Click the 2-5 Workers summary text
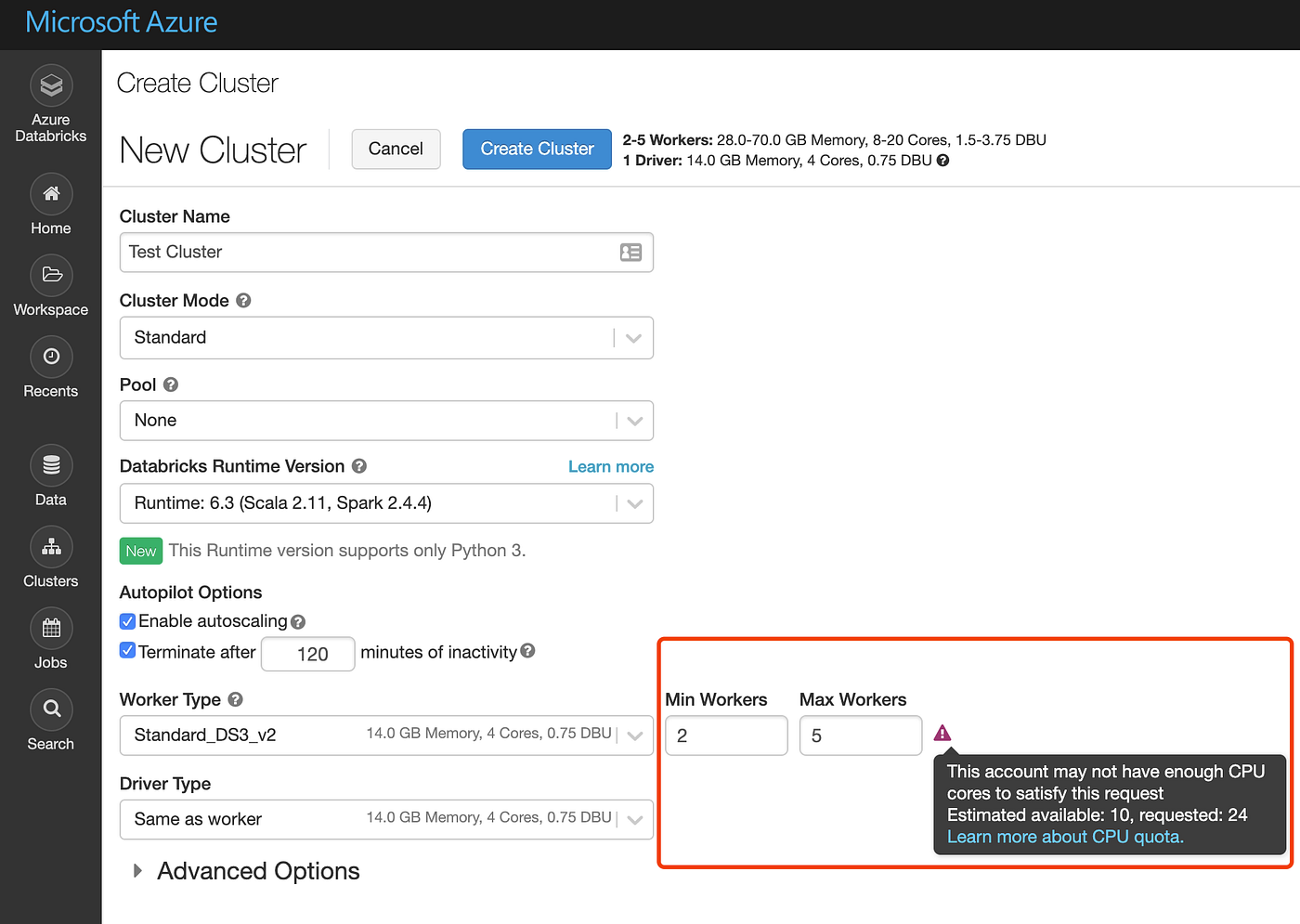 coord(834,140)
